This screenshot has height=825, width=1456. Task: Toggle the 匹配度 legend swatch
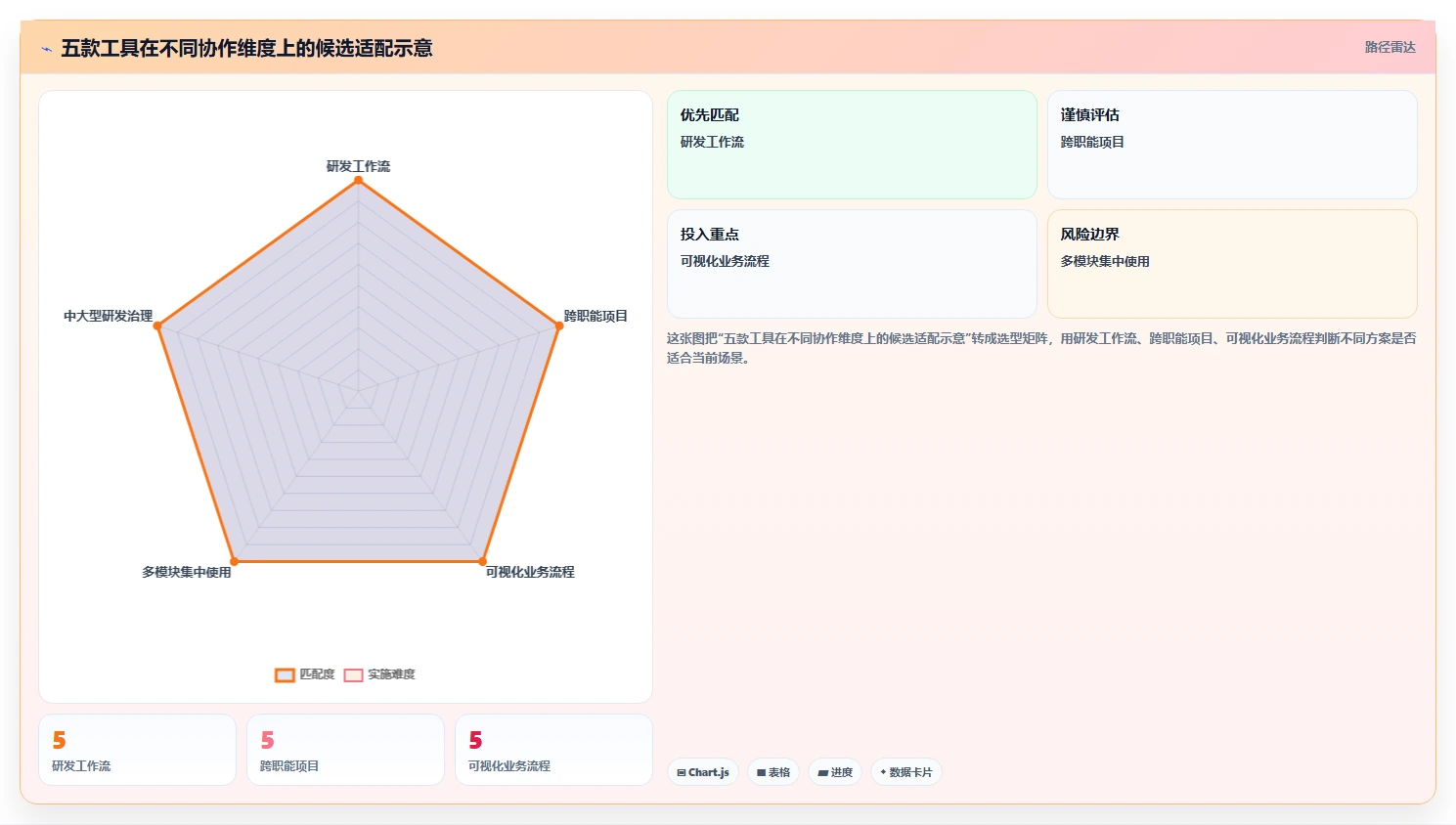pos(285,674)
